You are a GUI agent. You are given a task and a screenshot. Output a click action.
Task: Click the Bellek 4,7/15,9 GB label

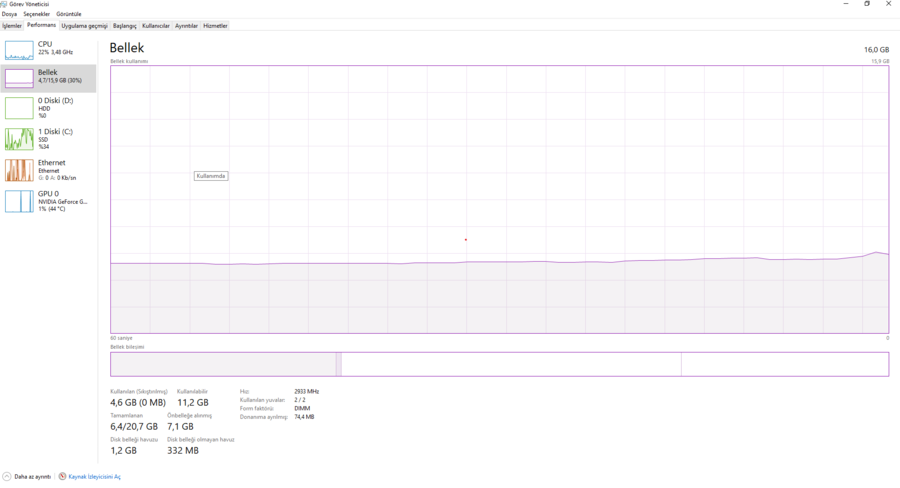(60, 76)
